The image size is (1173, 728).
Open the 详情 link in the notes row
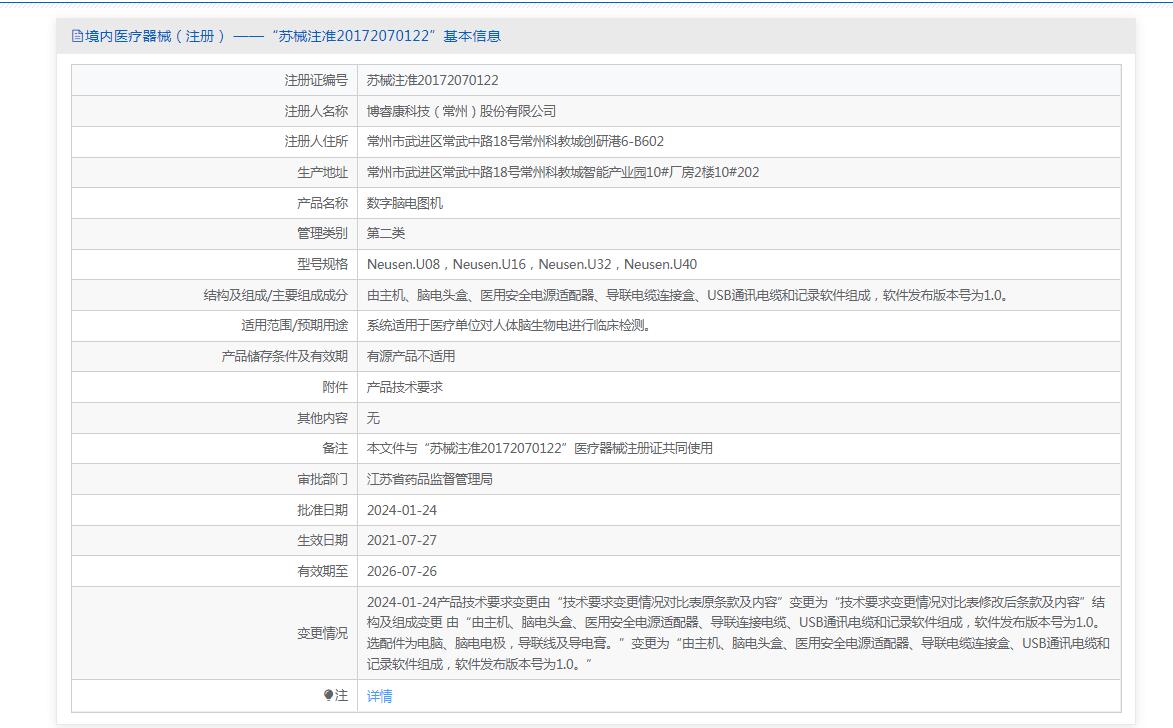(379, 696)
